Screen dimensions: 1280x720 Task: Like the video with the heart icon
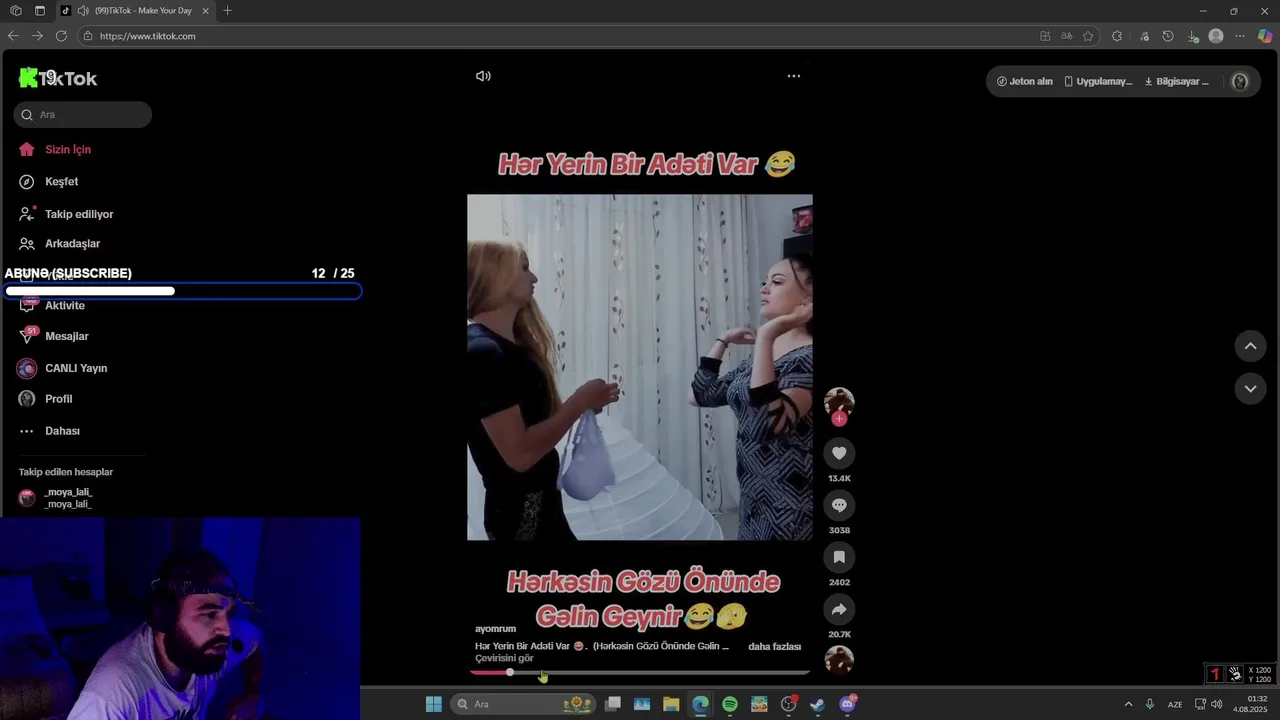pyautogui.click(x=839, y=453)
